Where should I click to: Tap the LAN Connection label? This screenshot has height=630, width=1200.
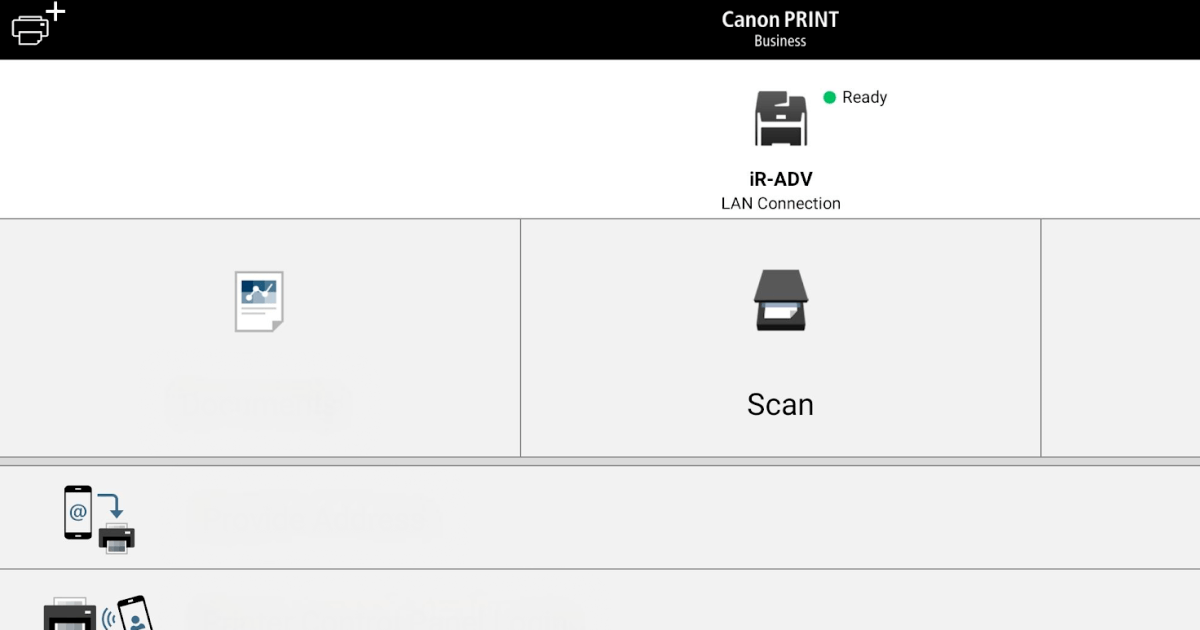coord(780,202)
